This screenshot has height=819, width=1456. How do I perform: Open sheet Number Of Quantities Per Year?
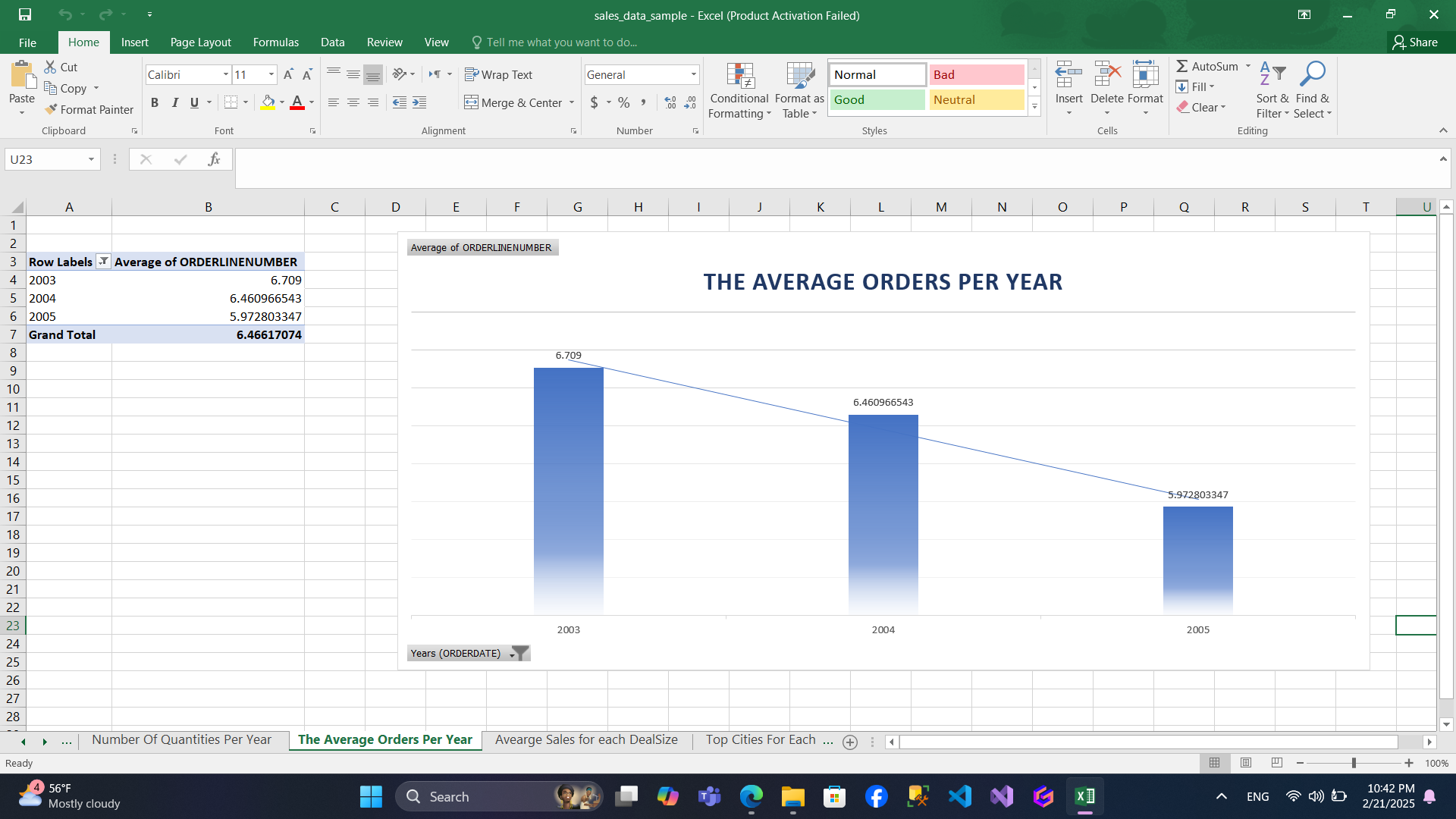[181, 740]
